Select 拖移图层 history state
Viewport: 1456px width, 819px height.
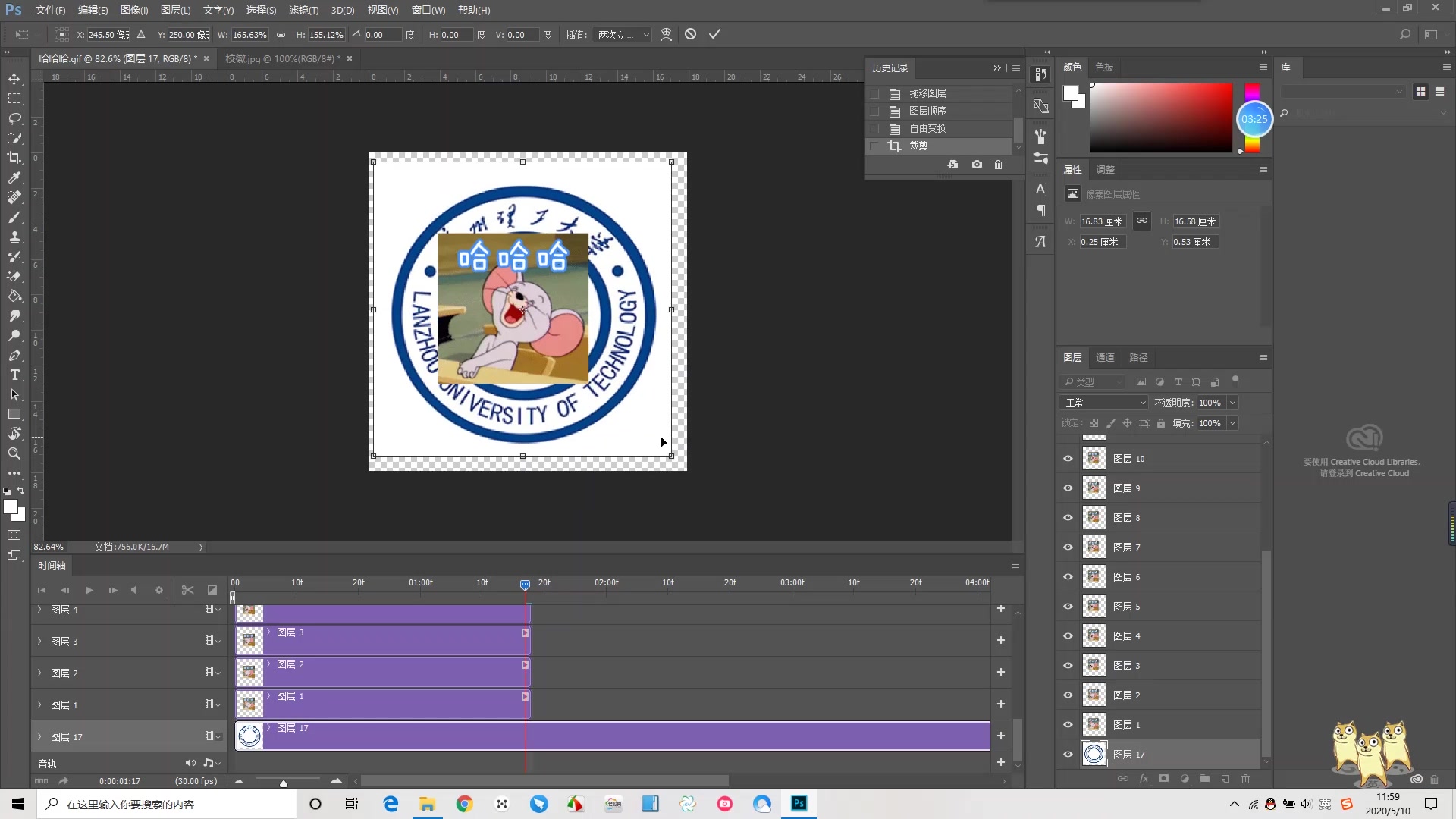click(x=940, y=93)
